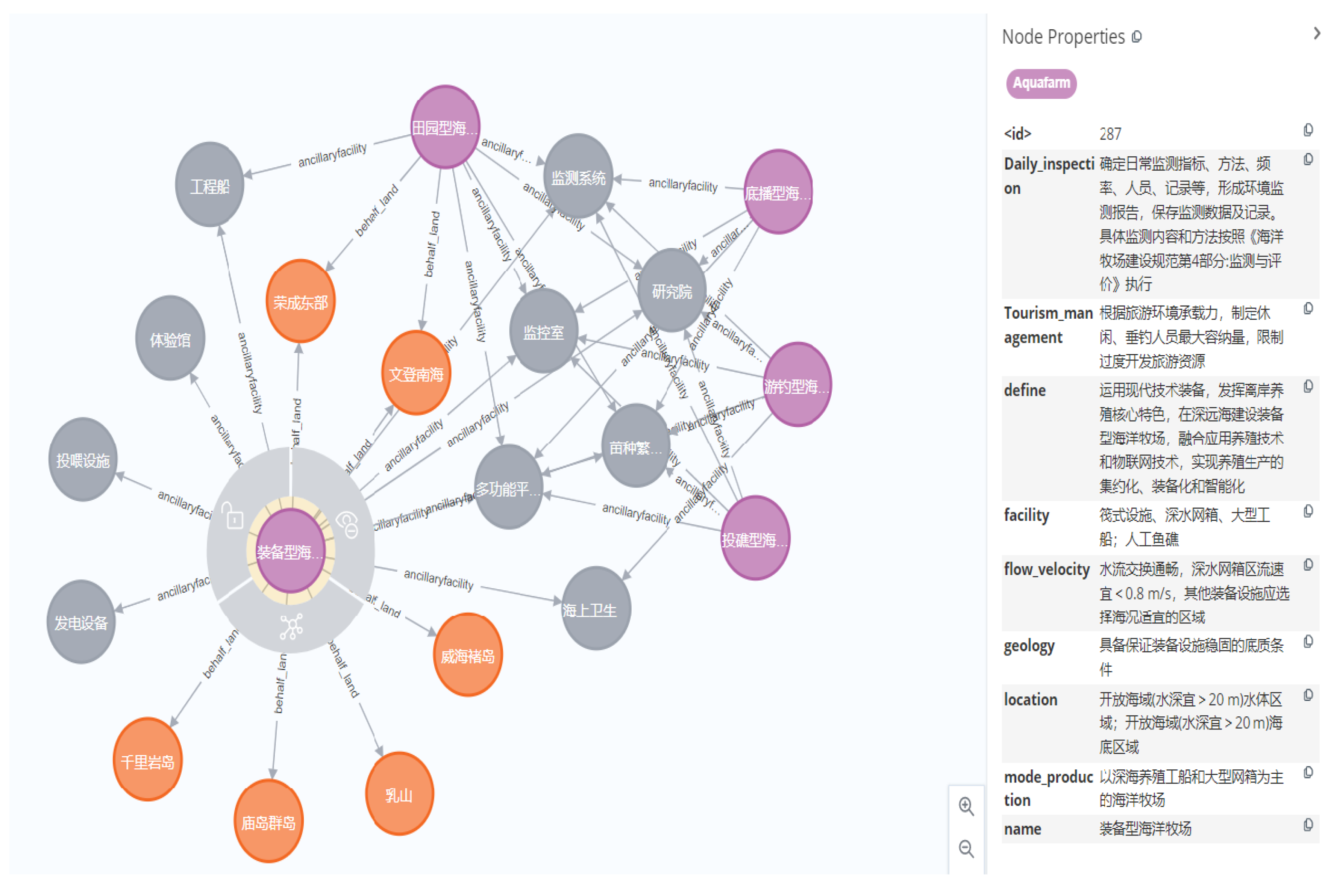Copy all node properties beside the title
The image size is (1328, 896).
[1137, 37]
